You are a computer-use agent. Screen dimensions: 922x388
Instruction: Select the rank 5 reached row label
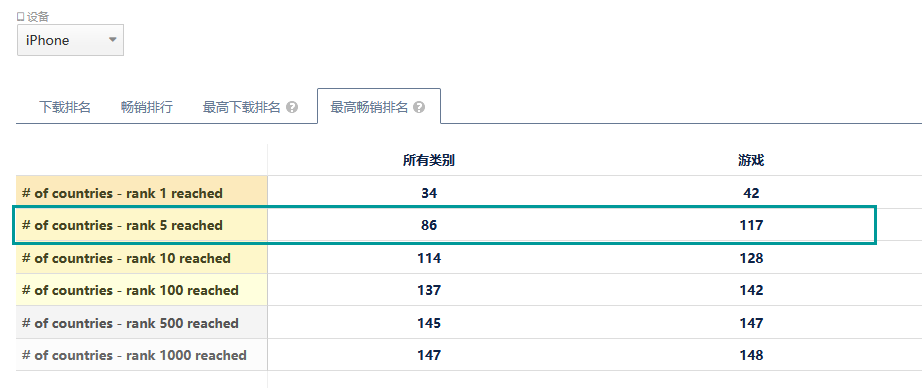pyautogui.click(x=122, y=225)
